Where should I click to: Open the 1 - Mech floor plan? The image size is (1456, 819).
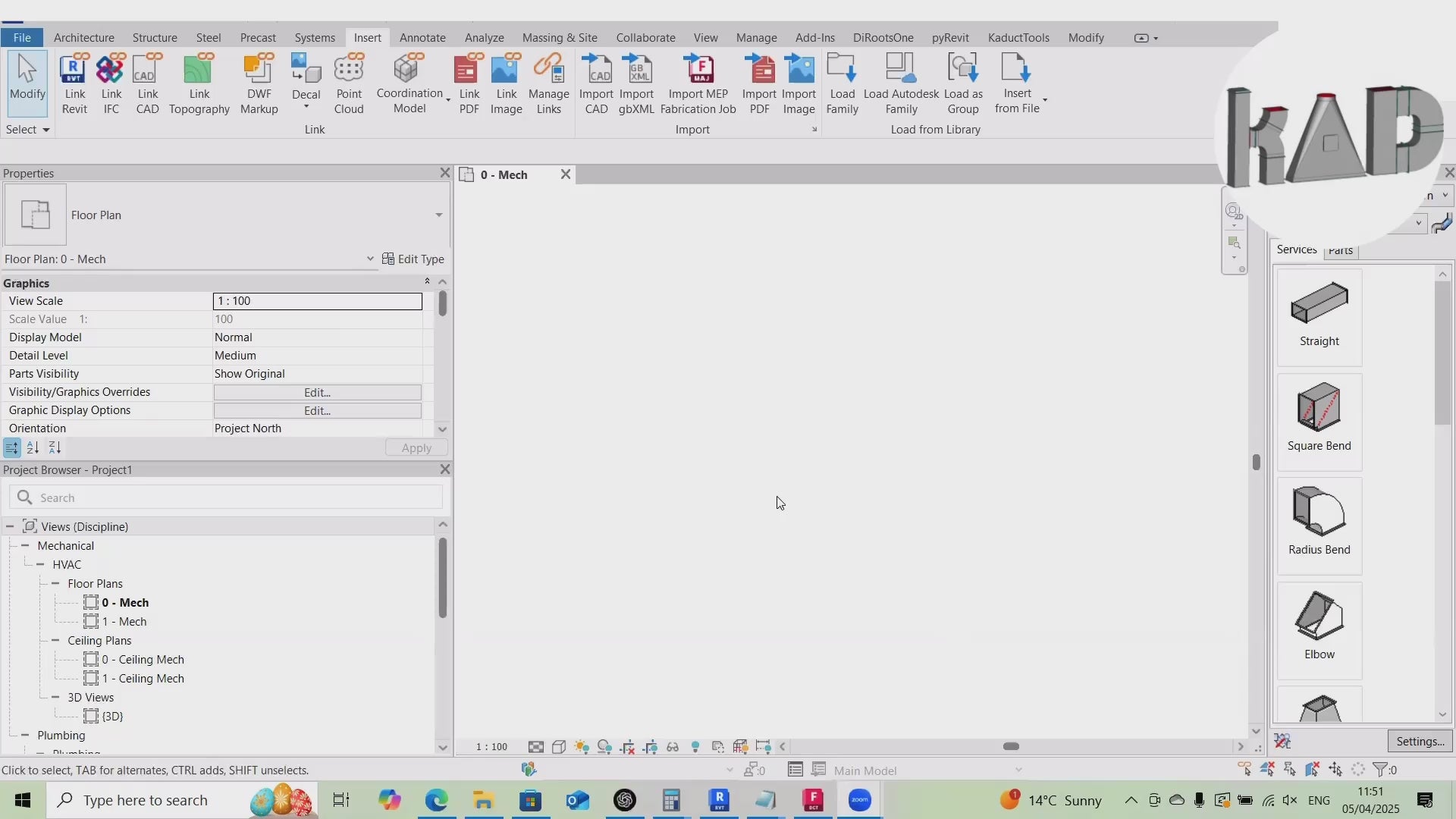124,621
